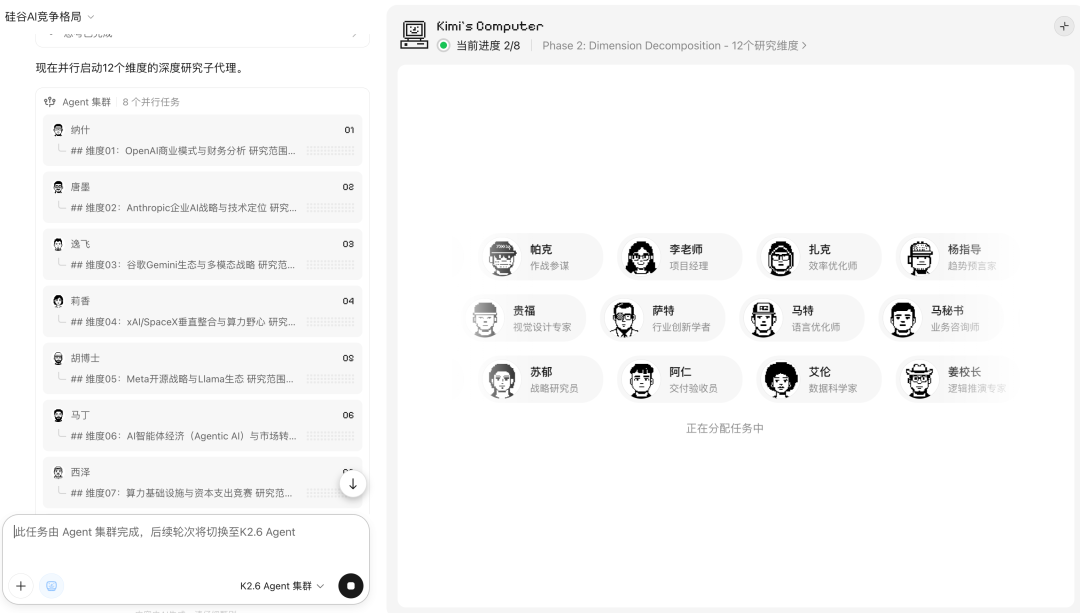Open the 硅谷AI竞争格局 title dropdown
Image resolution: width=1080 pixels, height=613 pixels.
(50, 17)
